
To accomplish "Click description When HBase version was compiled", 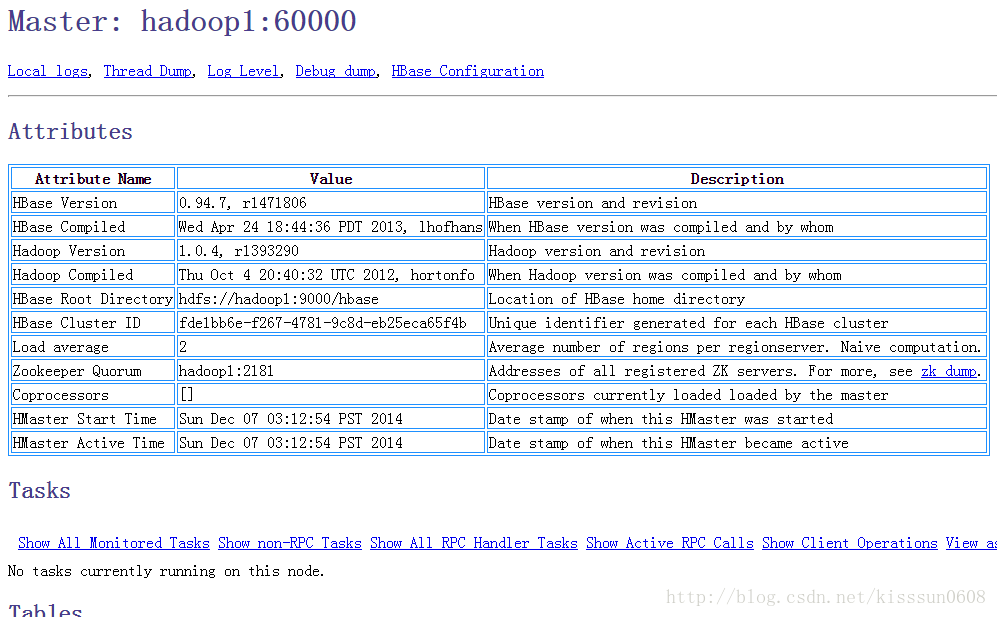I will [x=737, y=227].
